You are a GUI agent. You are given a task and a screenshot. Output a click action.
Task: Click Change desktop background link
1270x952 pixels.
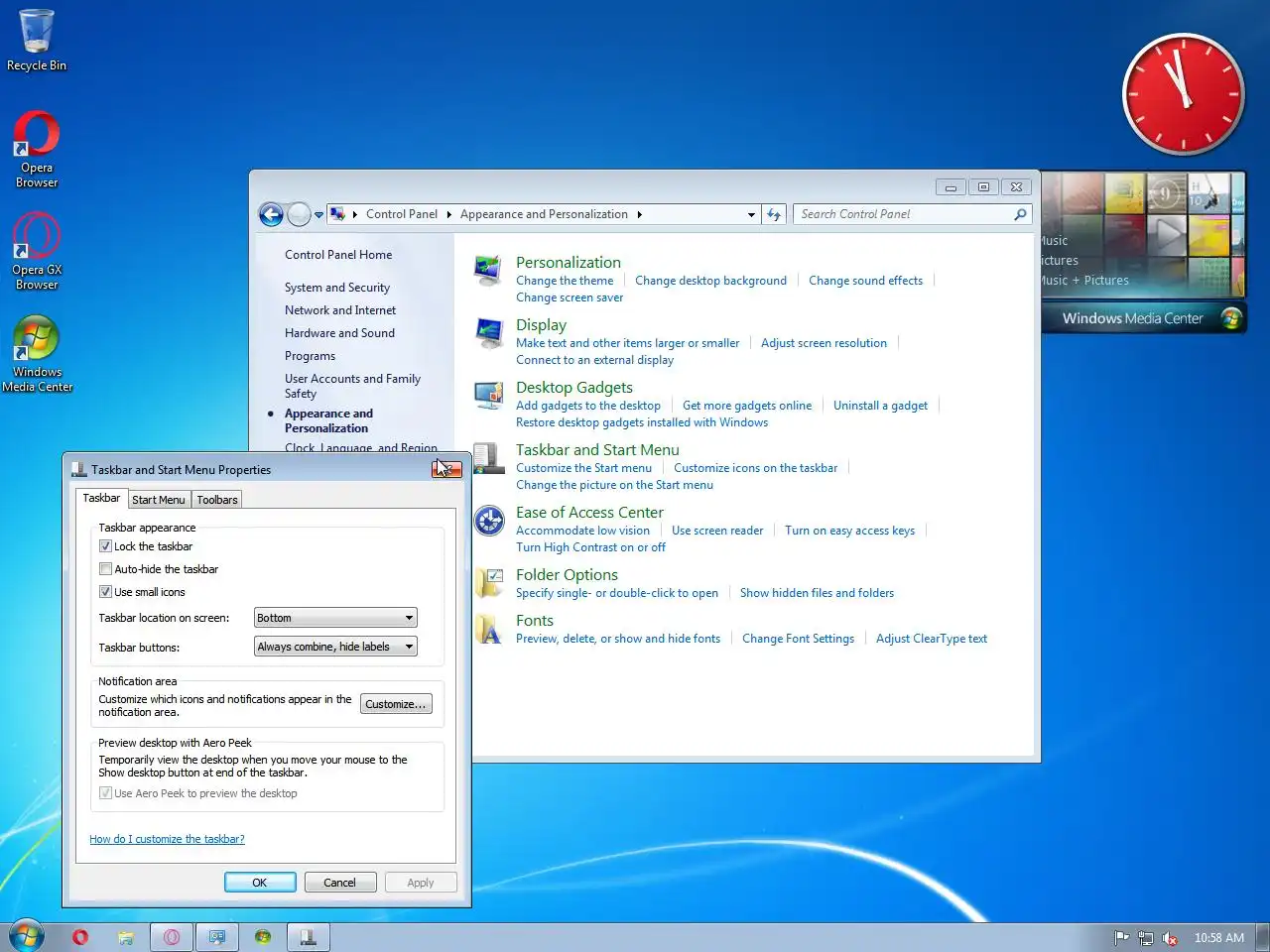pos(710,281)
